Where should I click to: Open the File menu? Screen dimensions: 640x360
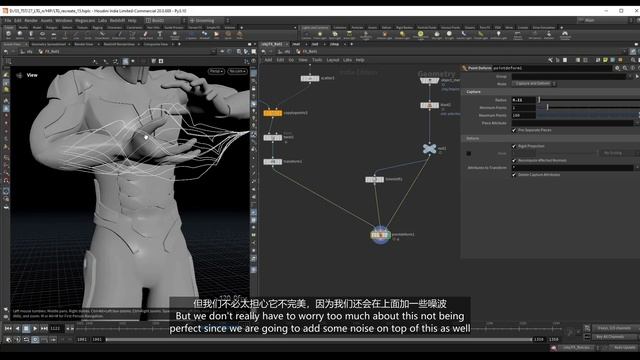pyautogui.click(x=7, y=20)
